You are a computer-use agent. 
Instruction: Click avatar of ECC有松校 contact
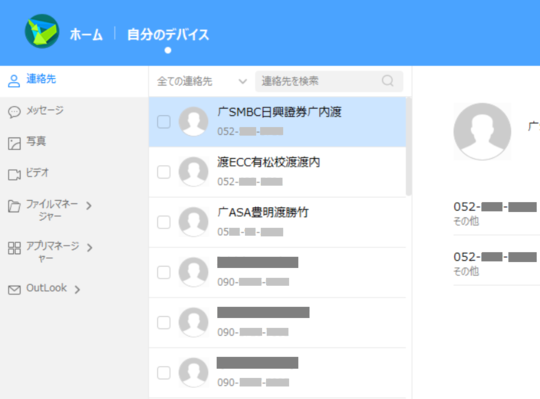(194, 172)
